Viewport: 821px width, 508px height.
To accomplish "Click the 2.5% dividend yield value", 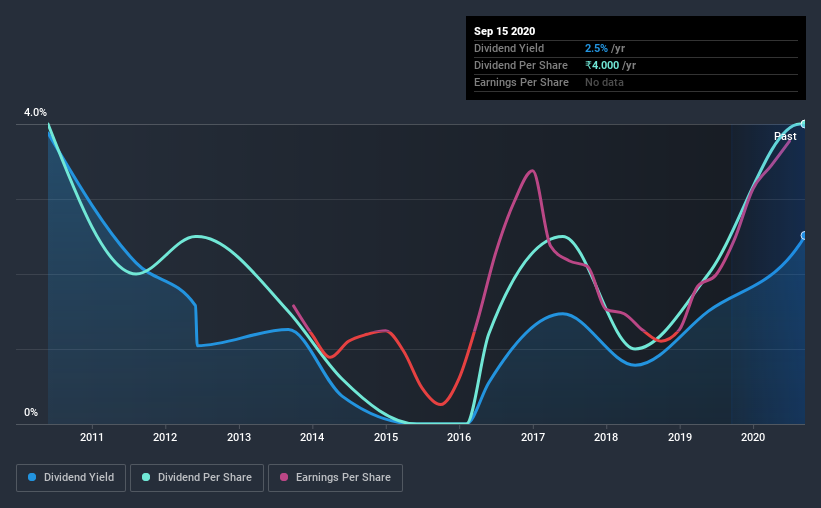I will pos(596,48).
